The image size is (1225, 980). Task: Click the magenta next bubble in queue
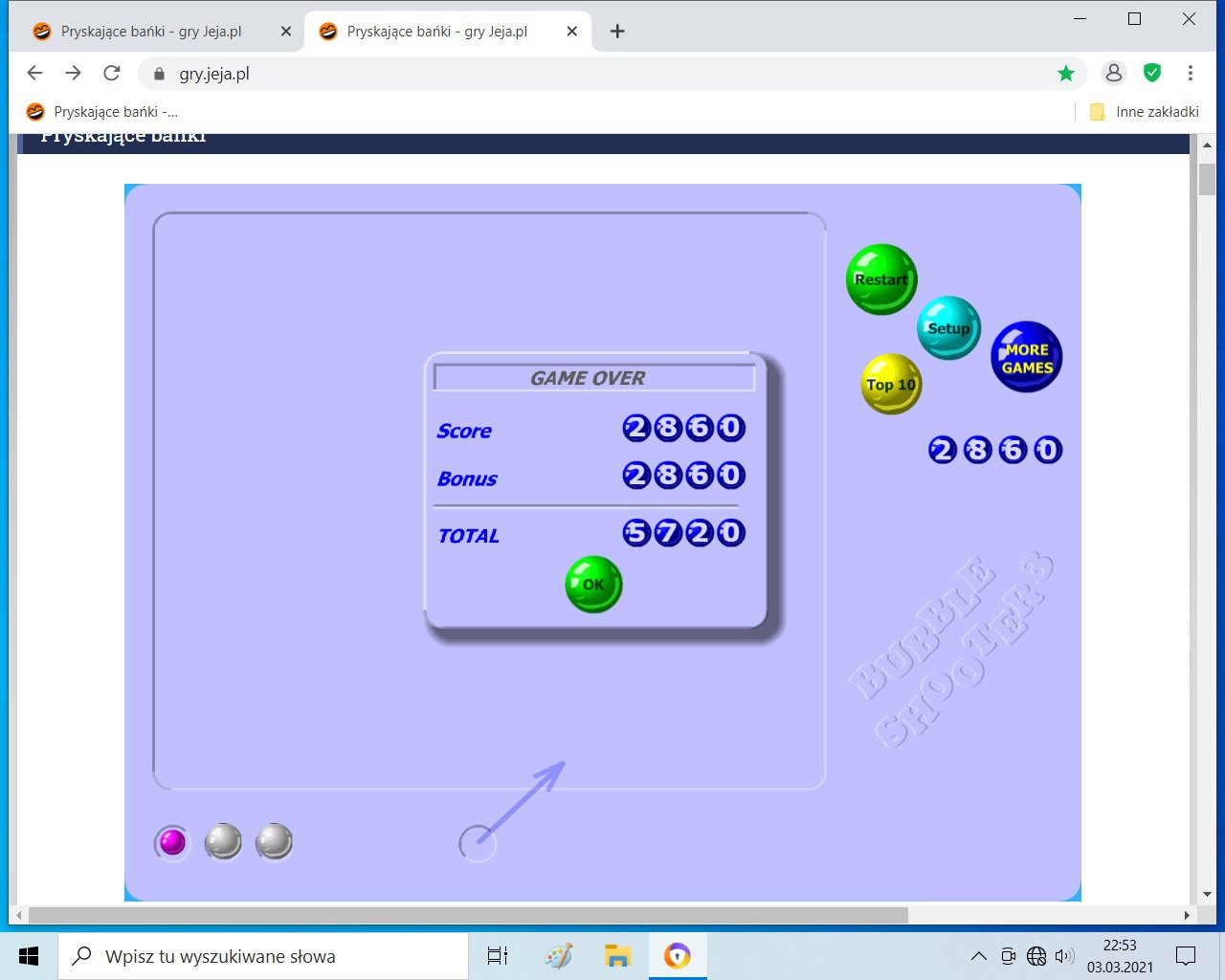pyautogui.click(x=172, y=842)
